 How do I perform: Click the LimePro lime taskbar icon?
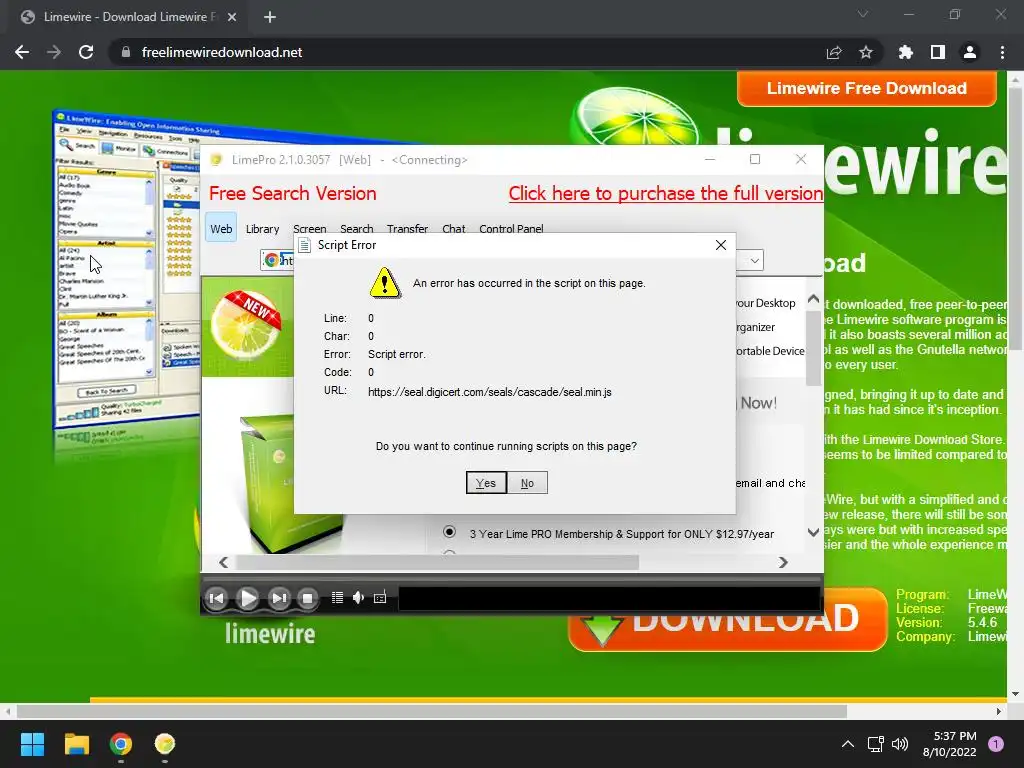[x=165, y=744]
